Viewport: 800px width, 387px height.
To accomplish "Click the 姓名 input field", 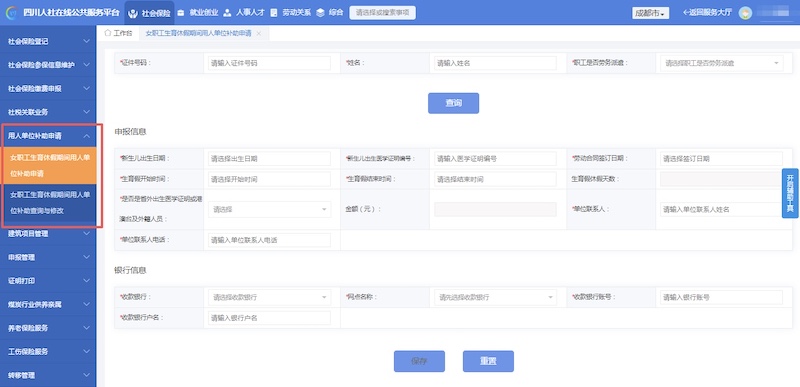I will tap(495, 63).
